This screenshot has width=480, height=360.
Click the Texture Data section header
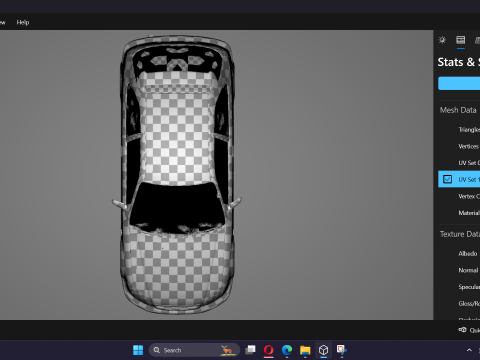[x=460, y=234]
